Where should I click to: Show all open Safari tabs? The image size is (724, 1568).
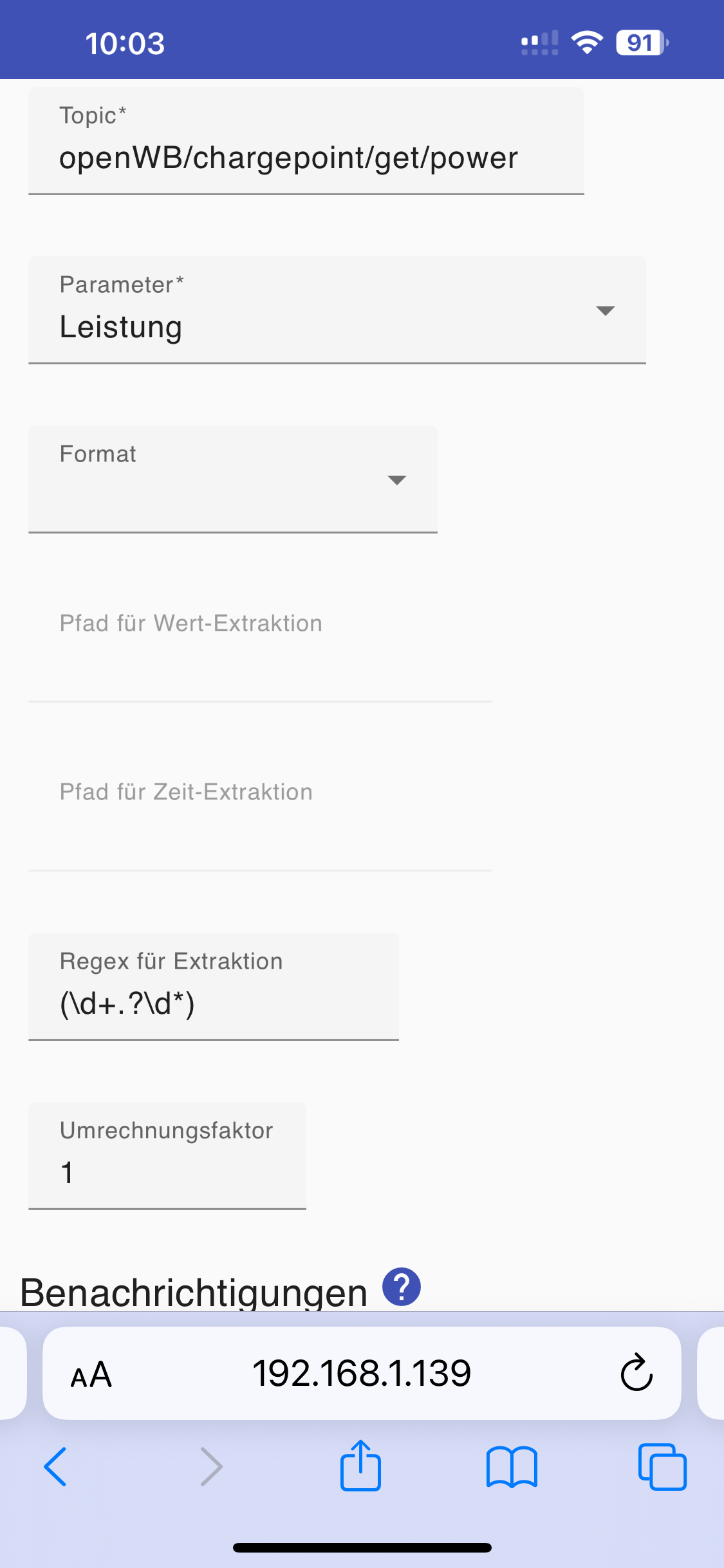click(662, 1467)
